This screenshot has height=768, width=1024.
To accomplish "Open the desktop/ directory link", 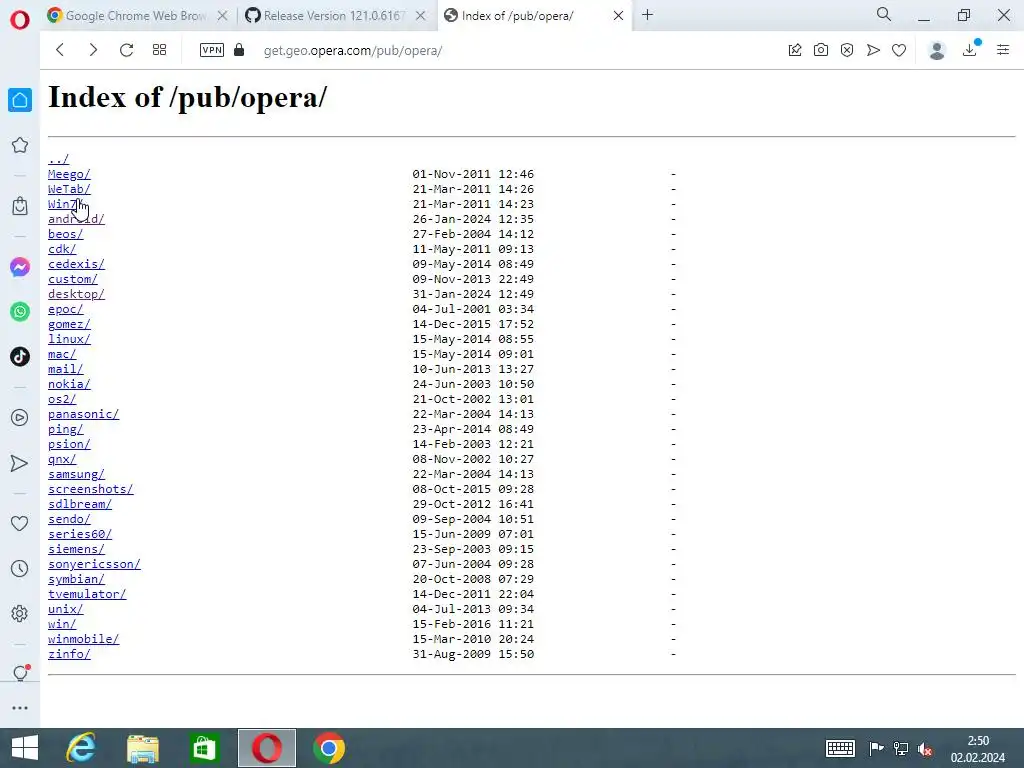I will coord(76,295).
